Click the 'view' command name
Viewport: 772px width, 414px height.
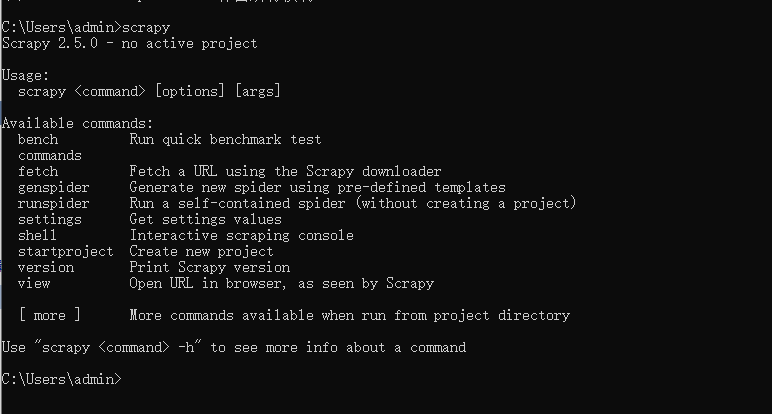pos(34,284)
